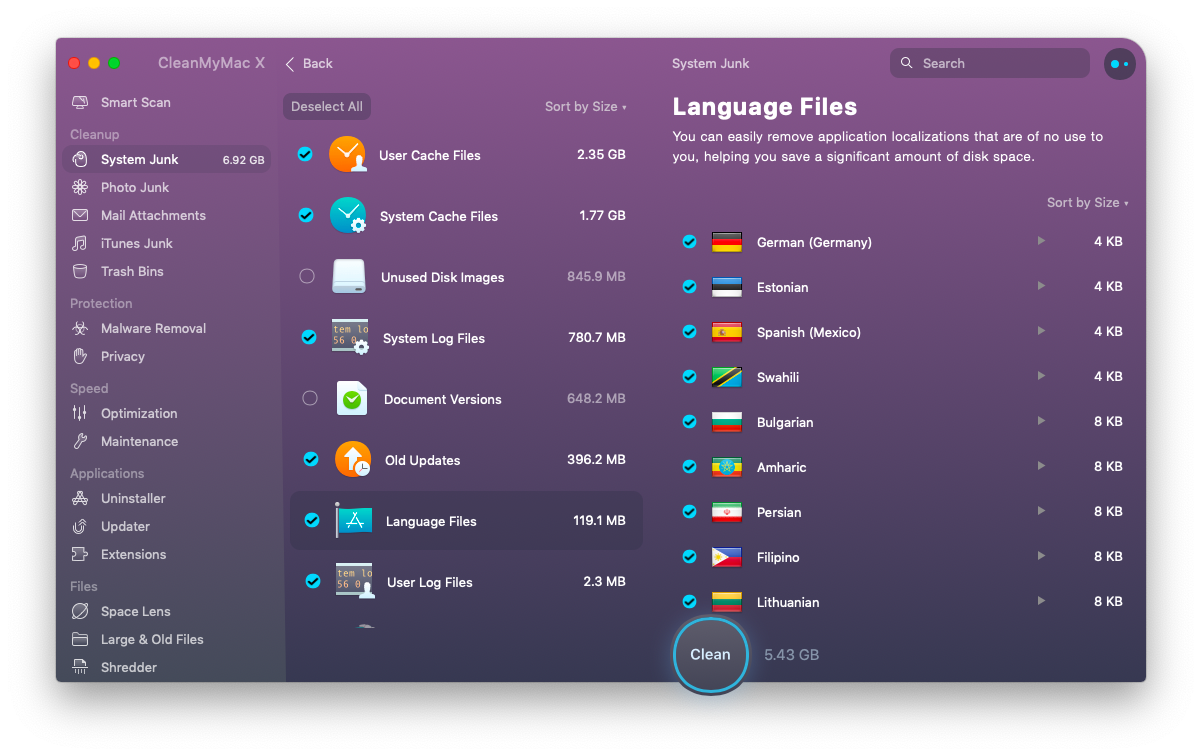Viewport: 1202px width, 756px height.
Task: Click the Trash Bins icon
Action: (x=80, y=272)
